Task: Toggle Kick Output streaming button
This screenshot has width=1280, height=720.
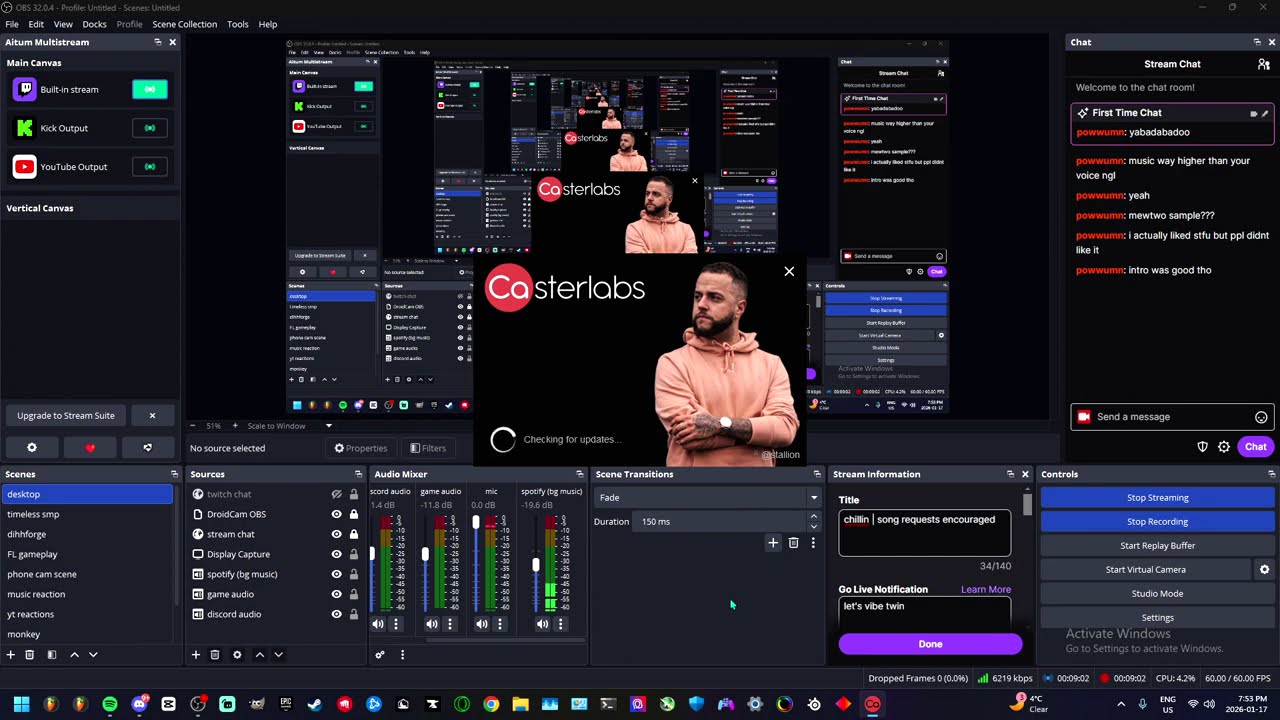Action: coord(150,128)
